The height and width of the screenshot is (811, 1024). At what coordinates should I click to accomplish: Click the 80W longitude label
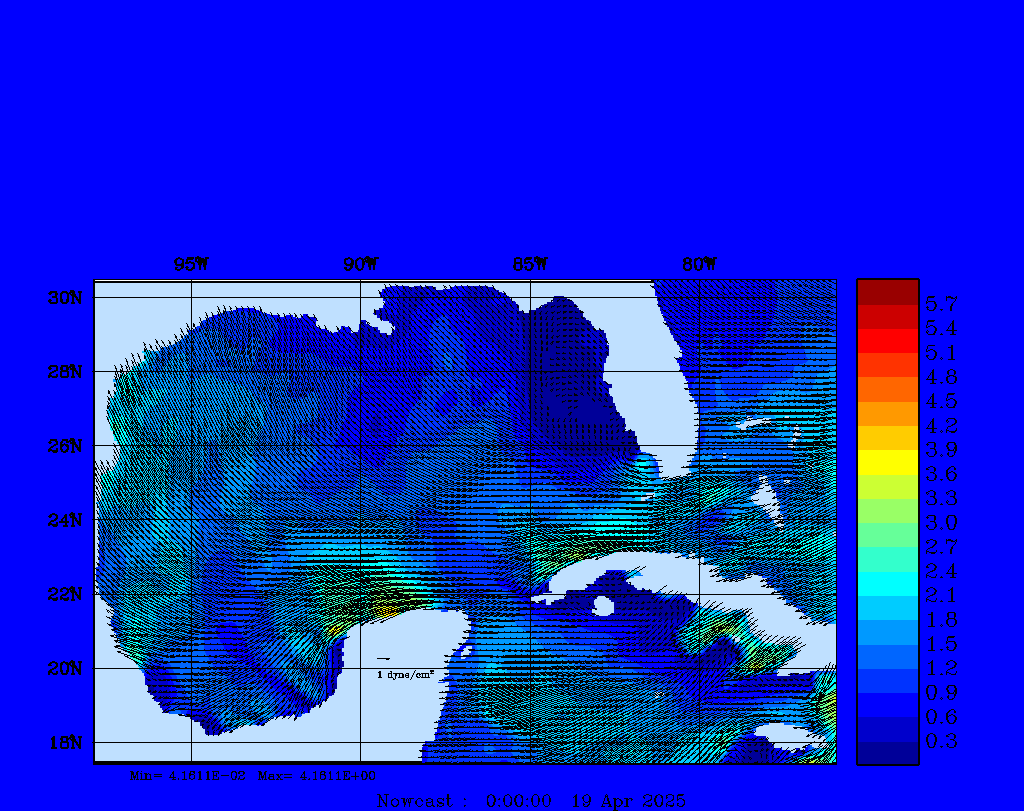[699, 265]
